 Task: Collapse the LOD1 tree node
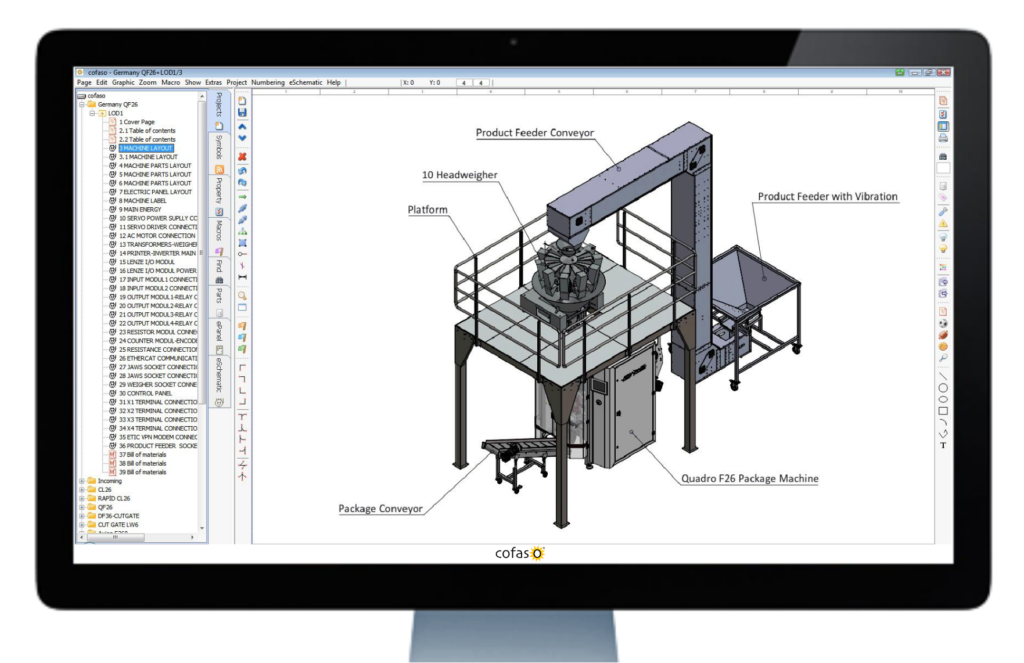click(92, 113)
